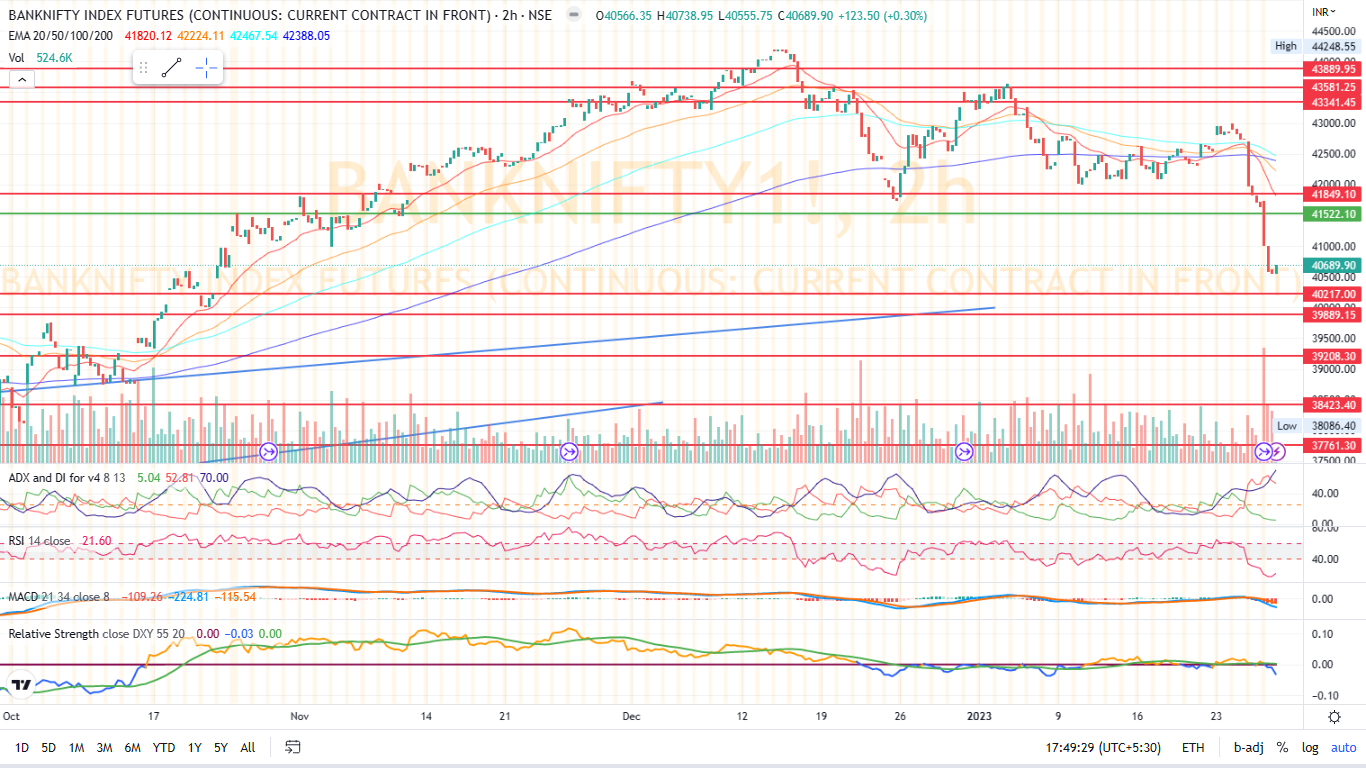This screenshot has width=1366, height=768.
Task: Switch to 1D time range
Action: point(21,747)
